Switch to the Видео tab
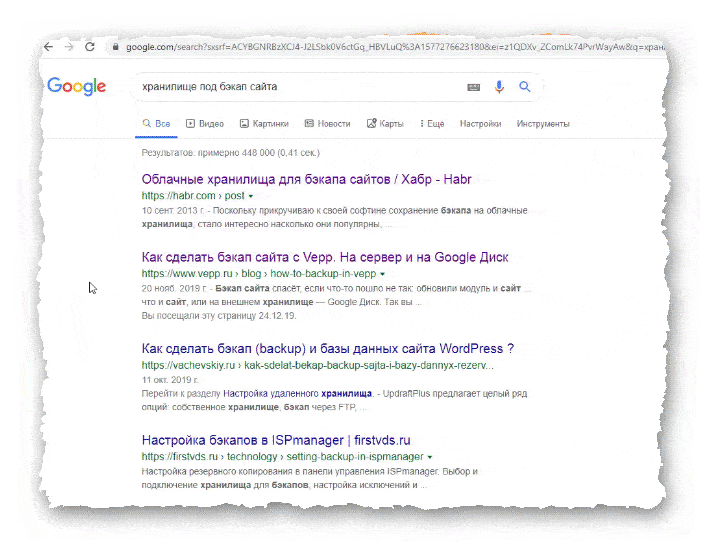Screen dimensions: 704x544 [x=205, y=123]
